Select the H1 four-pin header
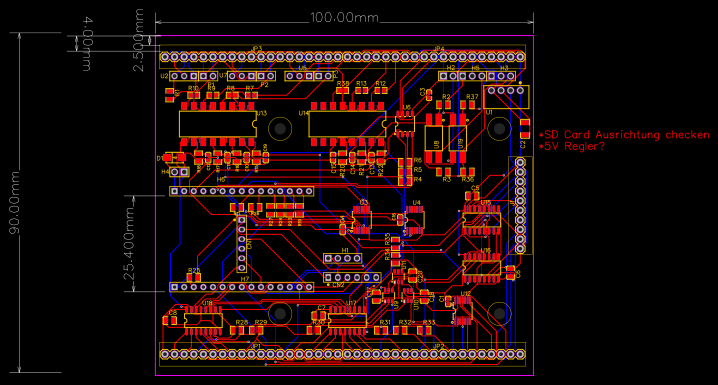This screenshot has height=385, width=718. click(343, 259)
